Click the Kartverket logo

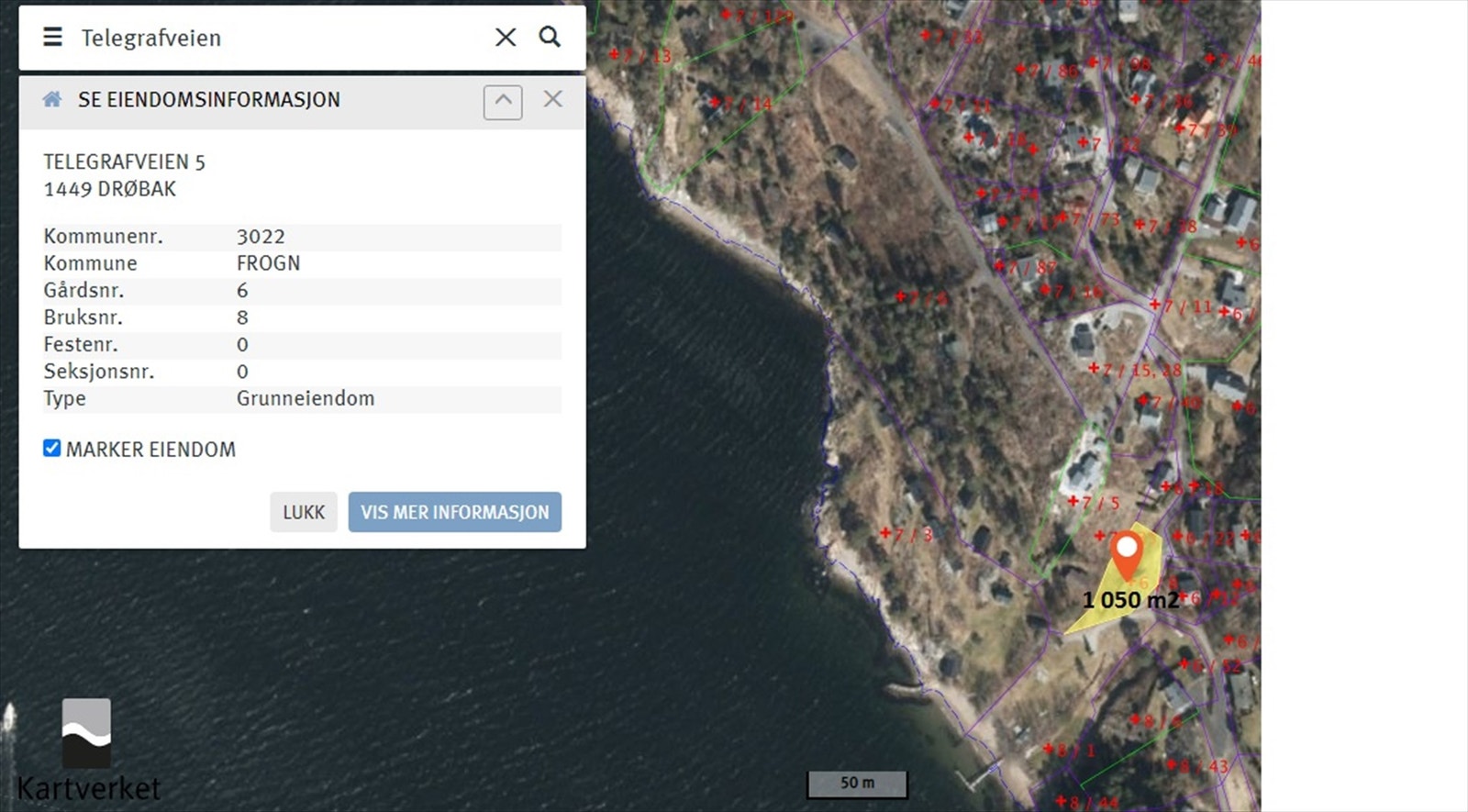(x=88, y=751)
